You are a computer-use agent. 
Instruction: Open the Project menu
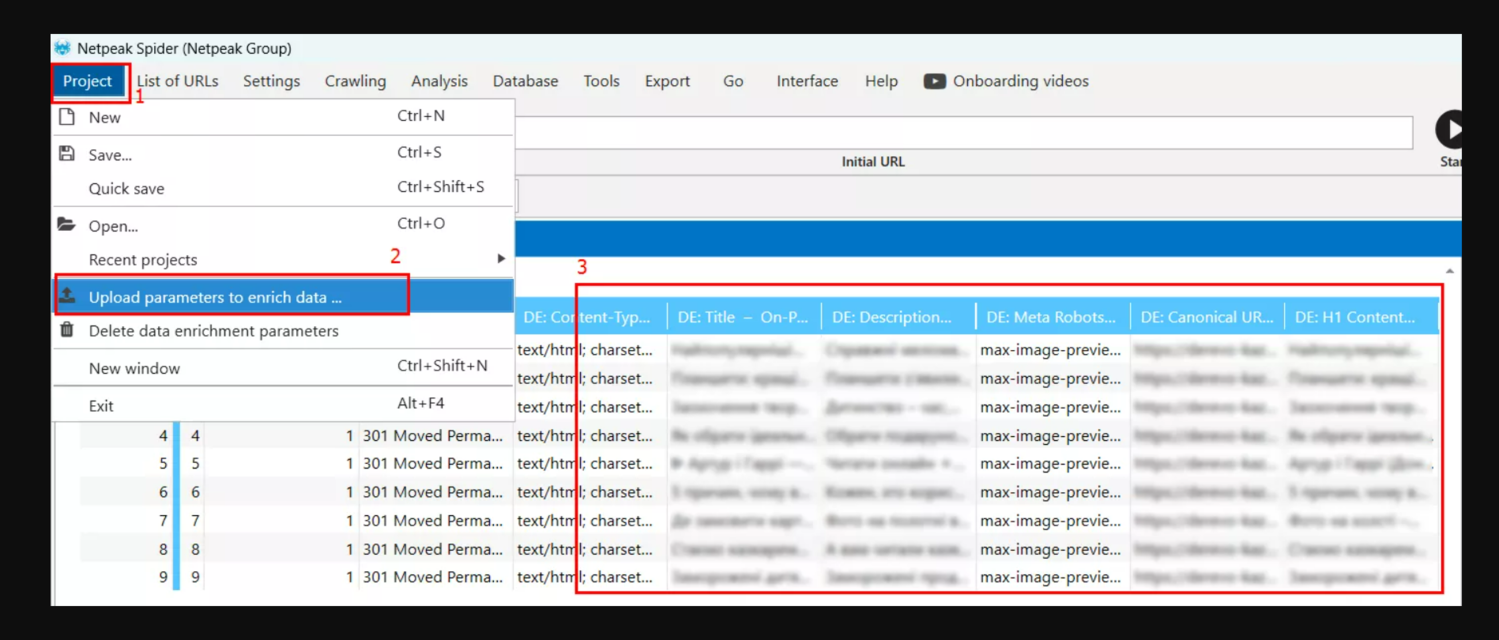coord(88,81)
